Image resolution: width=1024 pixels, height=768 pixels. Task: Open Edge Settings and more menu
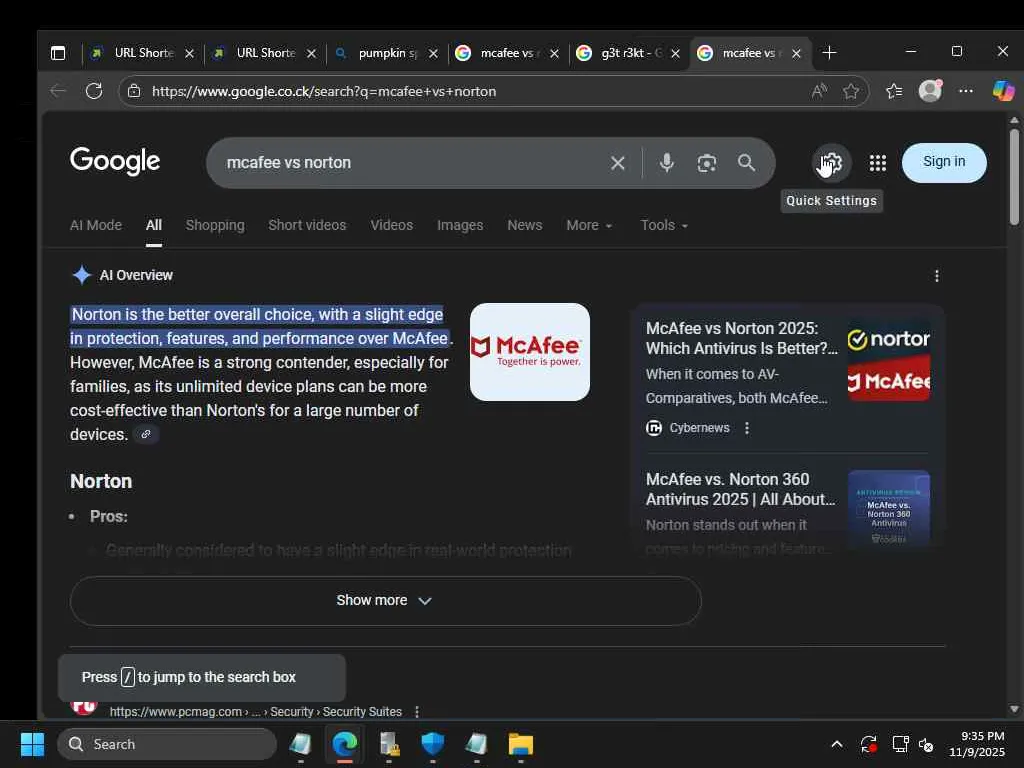[966, 91]
